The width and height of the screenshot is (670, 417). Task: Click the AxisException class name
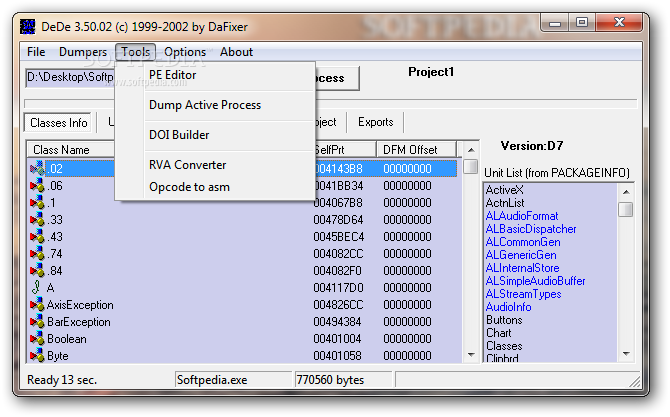pyautogui.click(x=80, y=305)
